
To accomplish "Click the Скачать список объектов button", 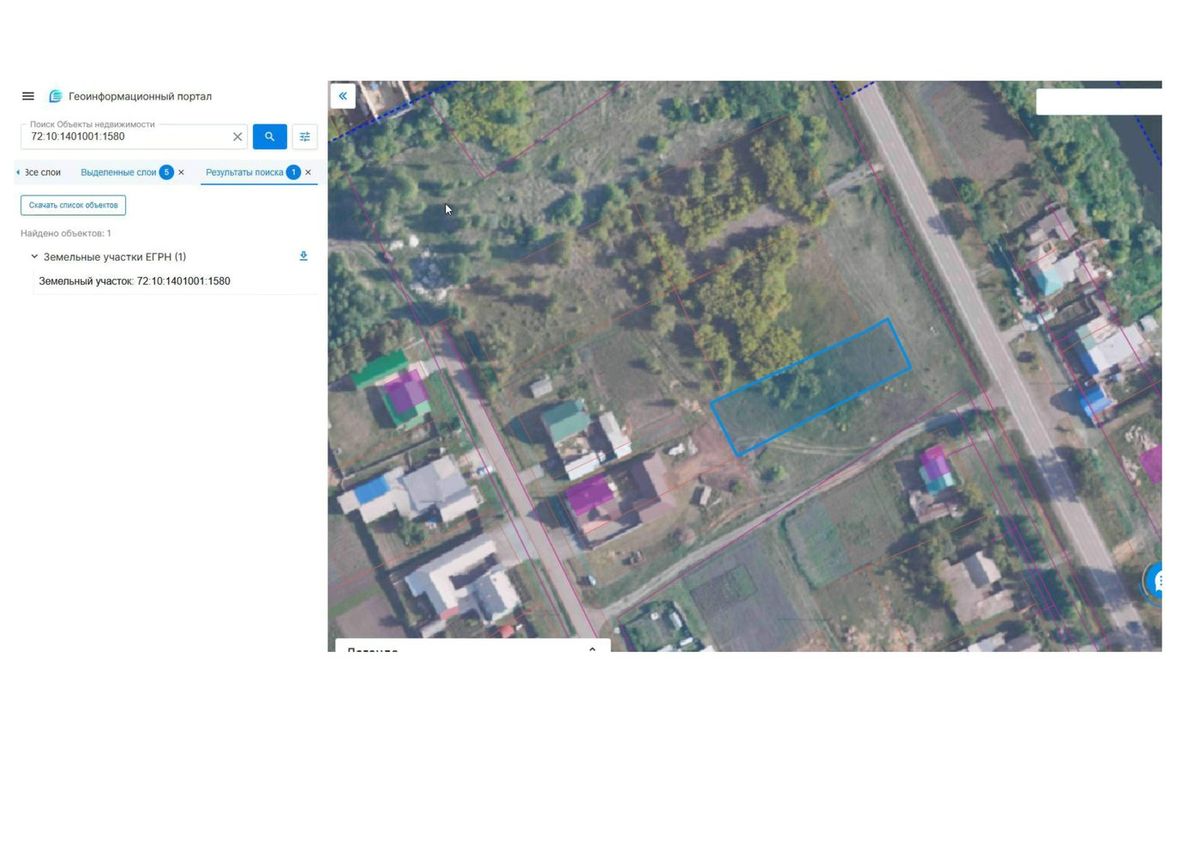I will 73,205.
